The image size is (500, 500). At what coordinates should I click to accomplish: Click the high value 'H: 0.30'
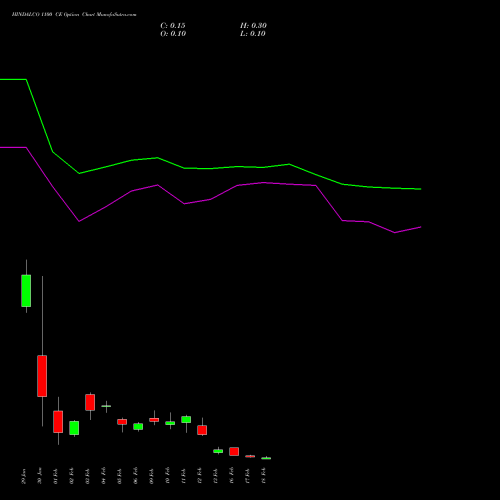click(253, 26)
